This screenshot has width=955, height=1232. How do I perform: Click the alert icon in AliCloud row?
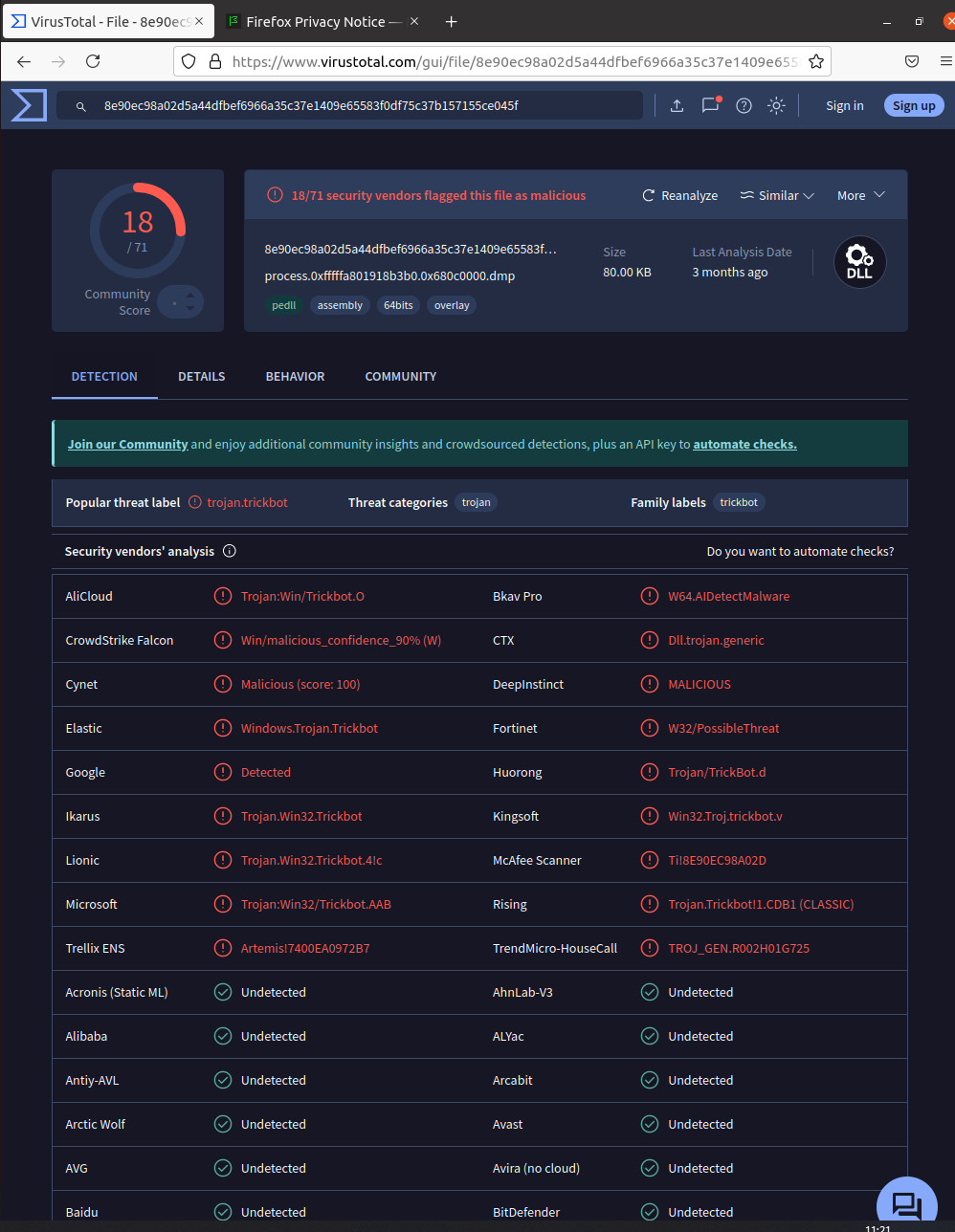click(x=223, y=596)
